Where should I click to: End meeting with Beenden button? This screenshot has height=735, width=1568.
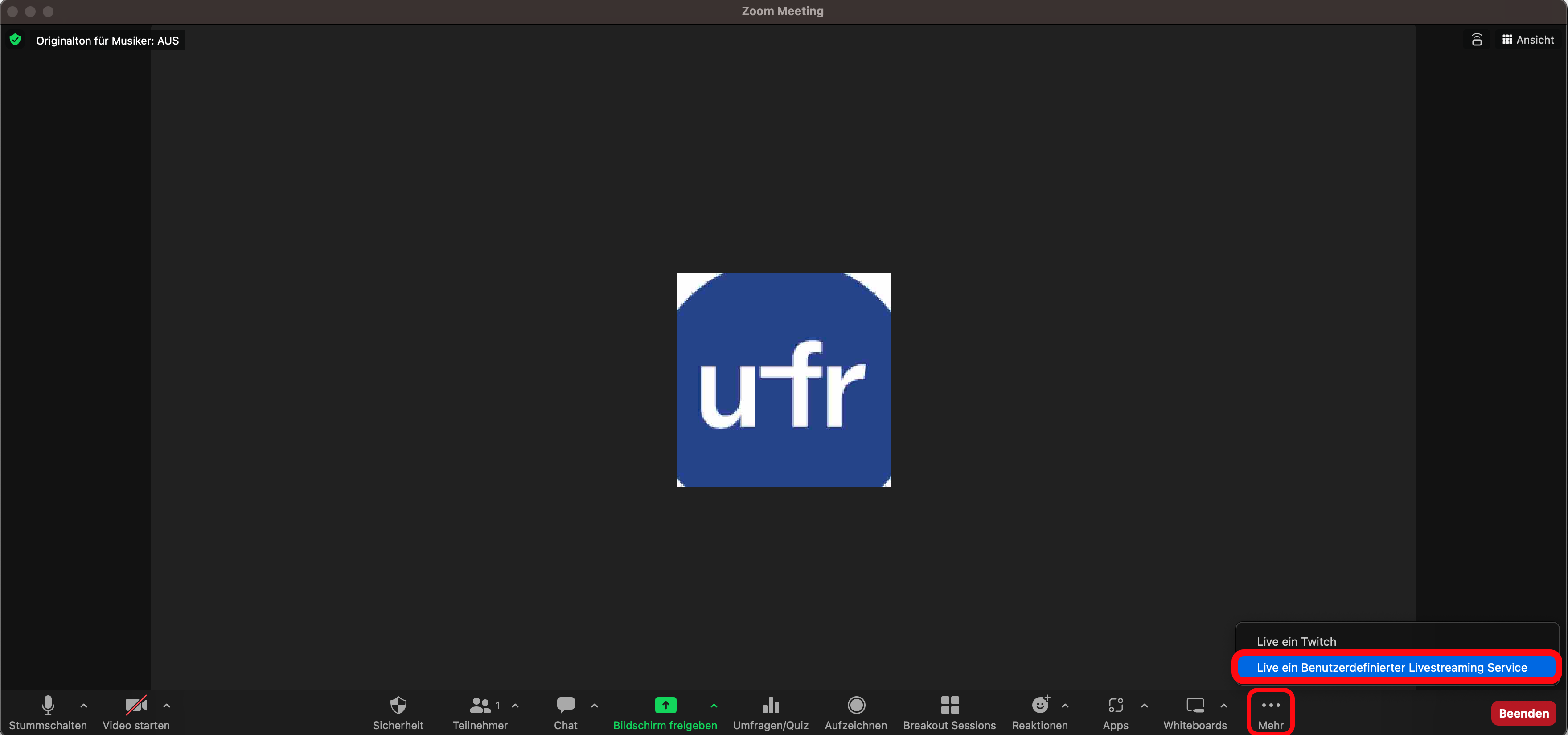click(x=1523, y=713)
